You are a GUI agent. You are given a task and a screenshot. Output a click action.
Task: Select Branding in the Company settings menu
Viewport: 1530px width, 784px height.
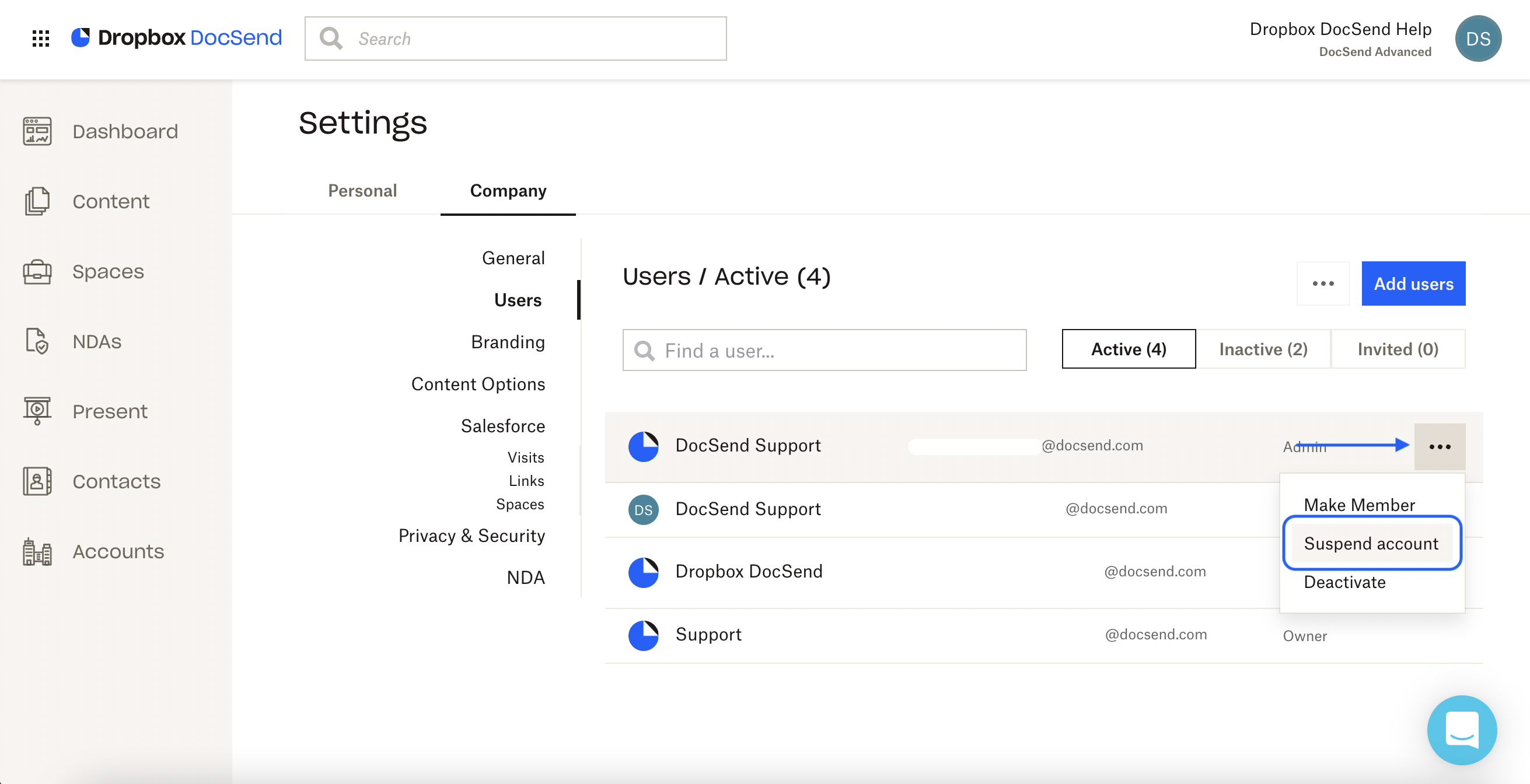click(x=508, y=342)
